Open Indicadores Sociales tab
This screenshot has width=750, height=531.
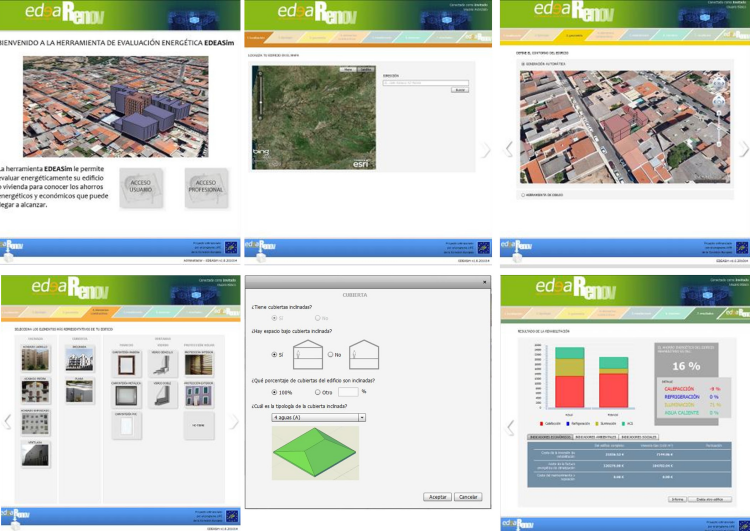click(639, 437)
